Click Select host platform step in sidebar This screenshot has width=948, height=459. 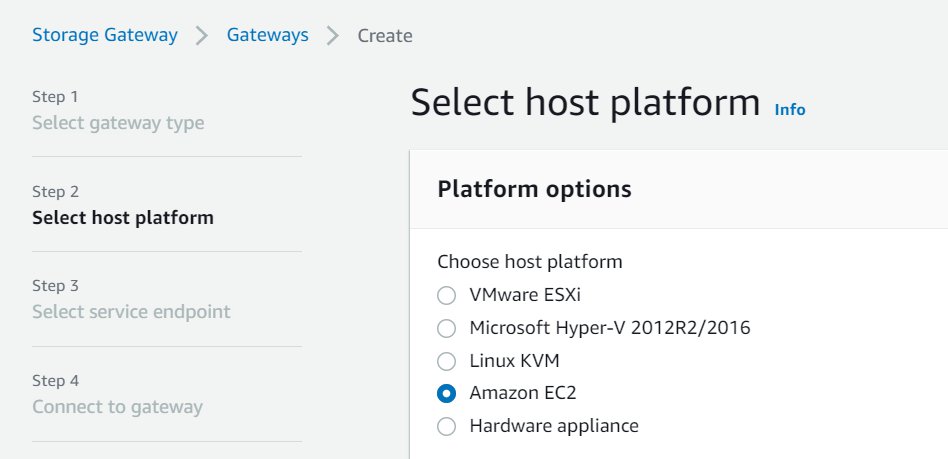click(123, 218)
